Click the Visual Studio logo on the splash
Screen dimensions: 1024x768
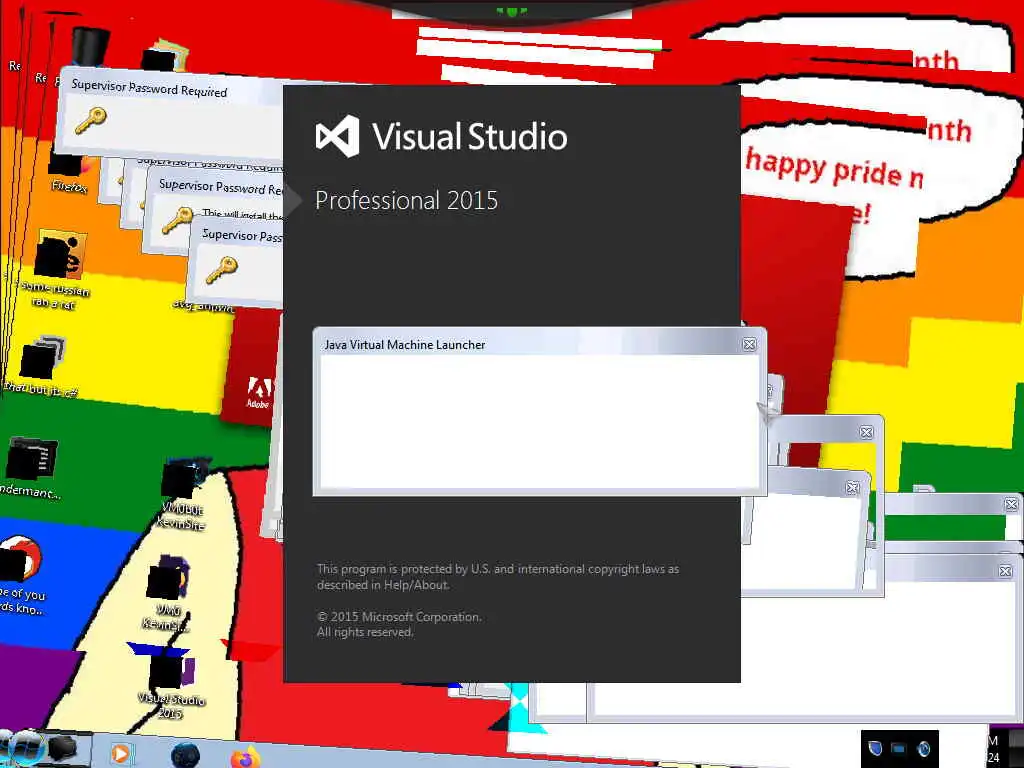(x=338, y=136)
